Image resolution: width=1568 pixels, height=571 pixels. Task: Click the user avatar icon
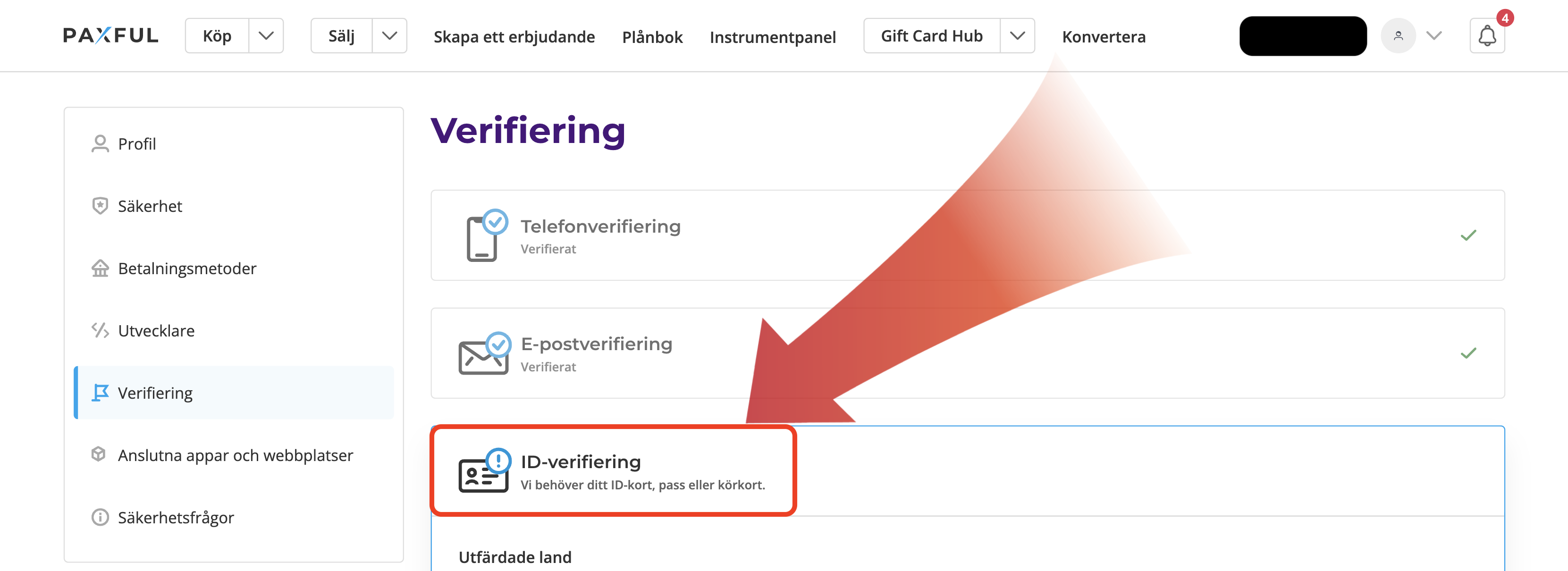click(1398, 36)
